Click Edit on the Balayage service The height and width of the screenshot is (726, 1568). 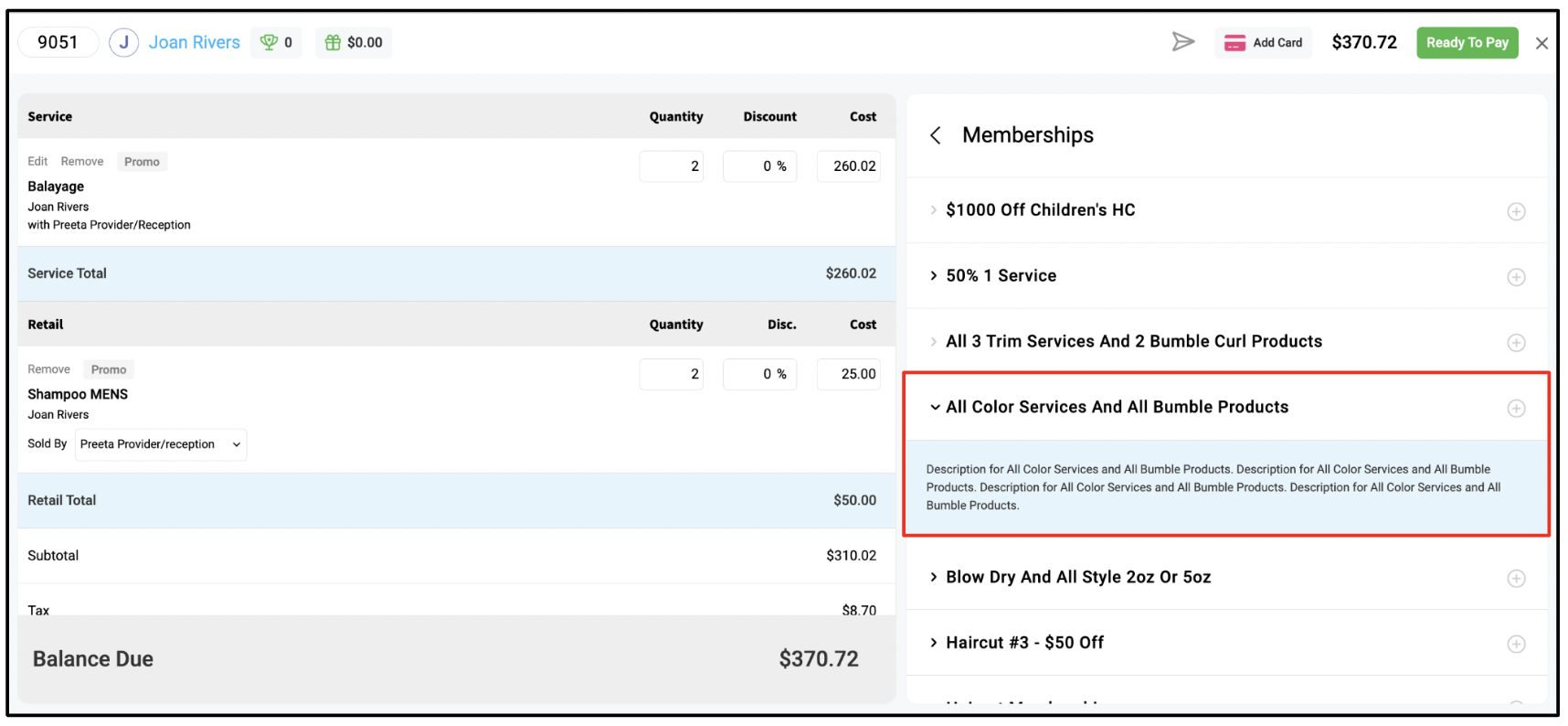tap(37, 162)
